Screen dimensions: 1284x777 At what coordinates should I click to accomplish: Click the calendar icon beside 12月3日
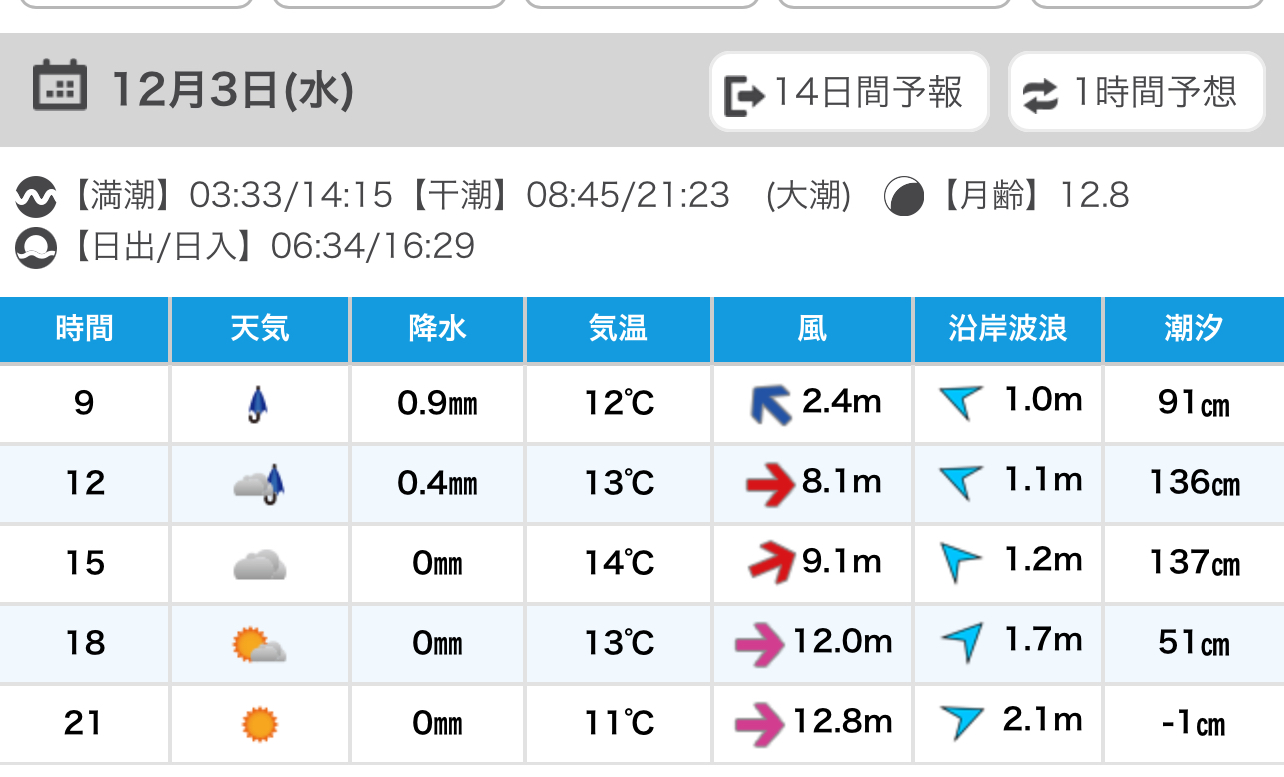(x=60, y=86)
